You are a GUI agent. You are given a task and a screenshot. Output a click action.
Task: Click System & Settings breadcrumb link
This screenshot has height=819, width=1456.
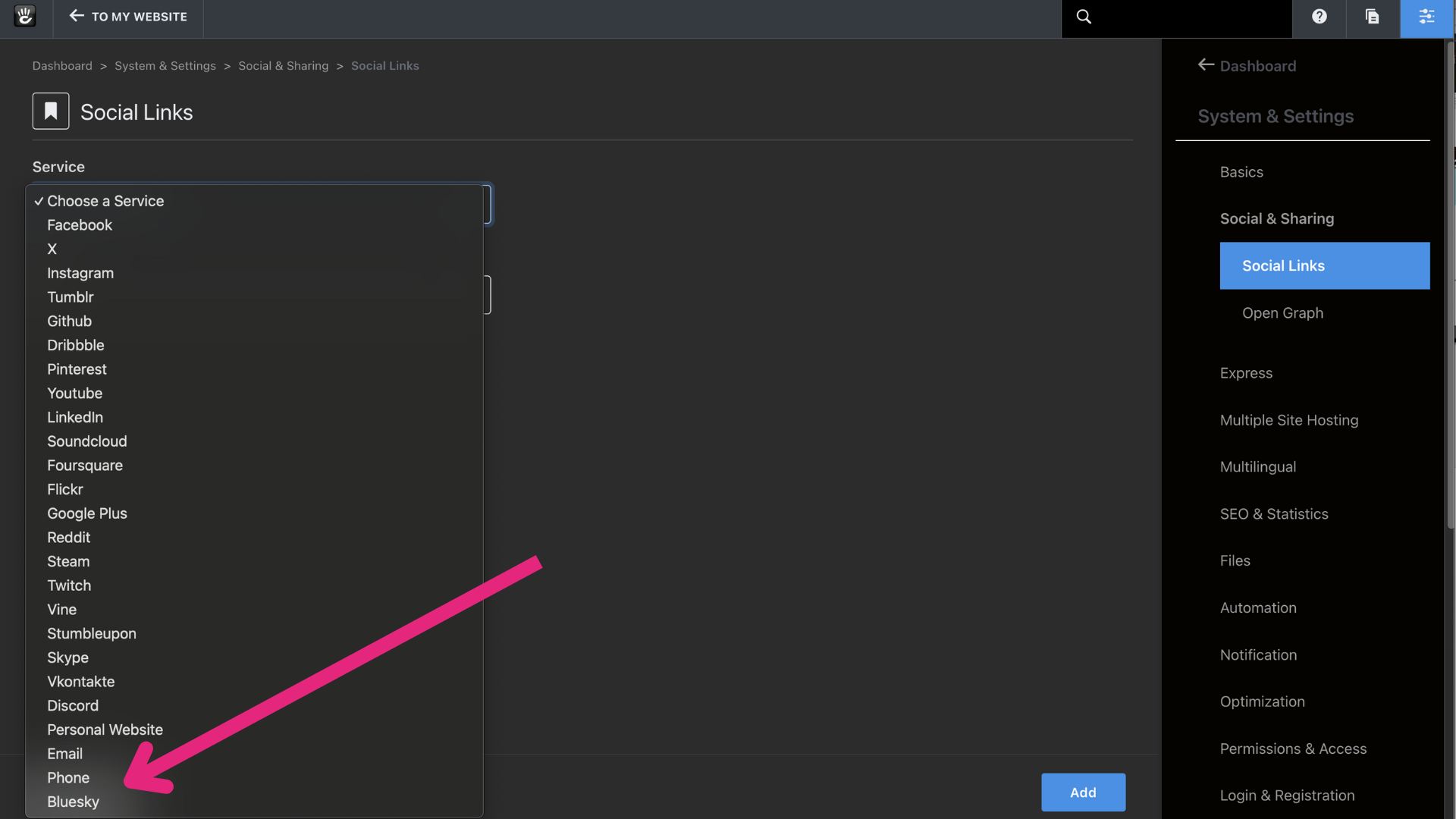165,66
